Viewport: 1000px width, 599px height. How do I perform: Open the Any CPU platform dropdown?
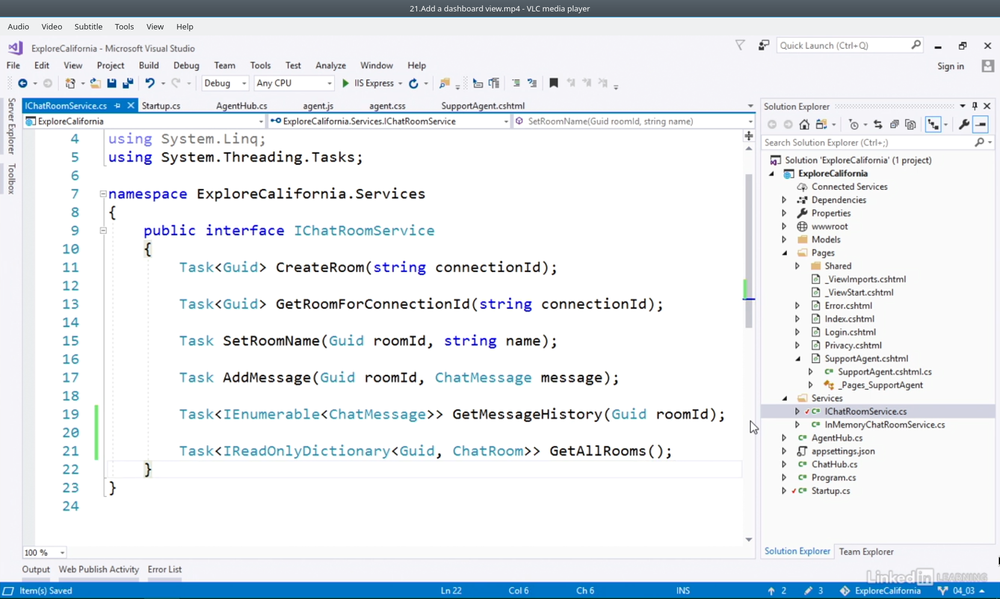(x=293, y=84)
